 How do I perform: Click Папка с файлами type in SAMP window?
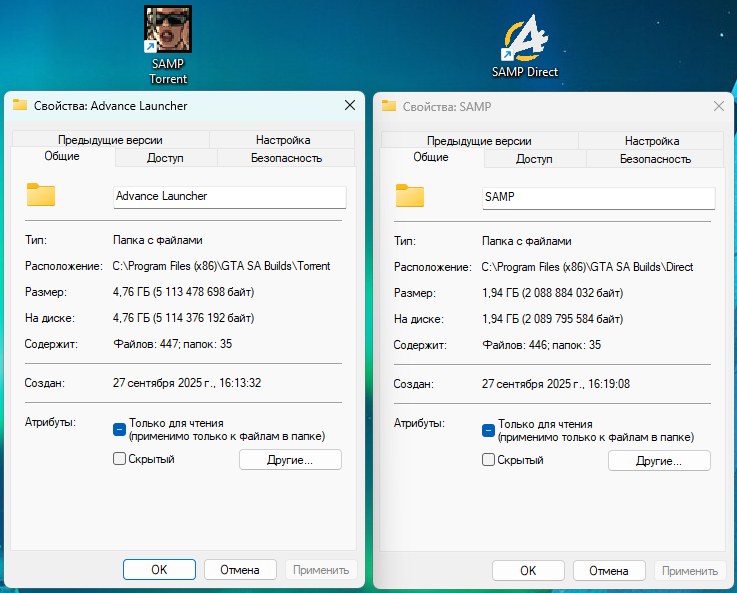click(526, 241)
